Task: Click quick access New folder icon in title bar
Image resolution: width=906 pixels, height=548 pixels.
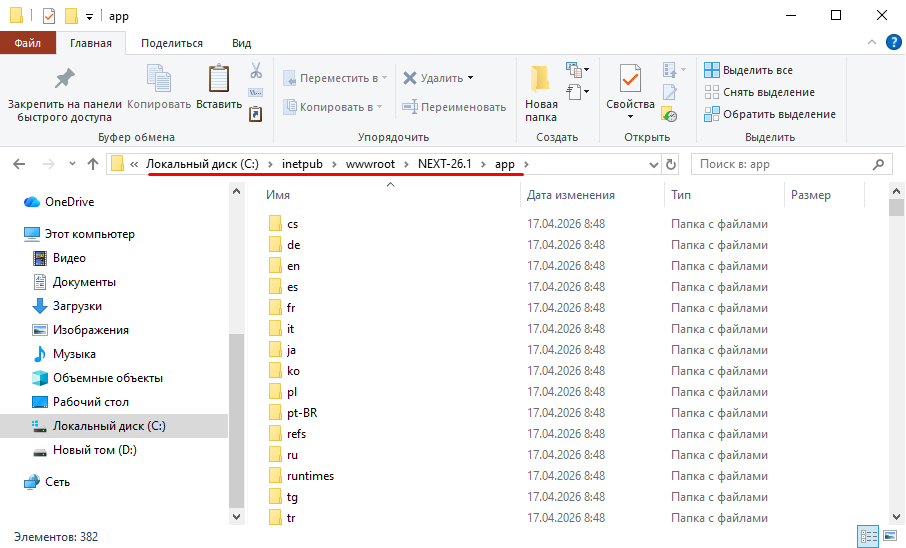Action: pyautogui.click(x=71, y=16)
